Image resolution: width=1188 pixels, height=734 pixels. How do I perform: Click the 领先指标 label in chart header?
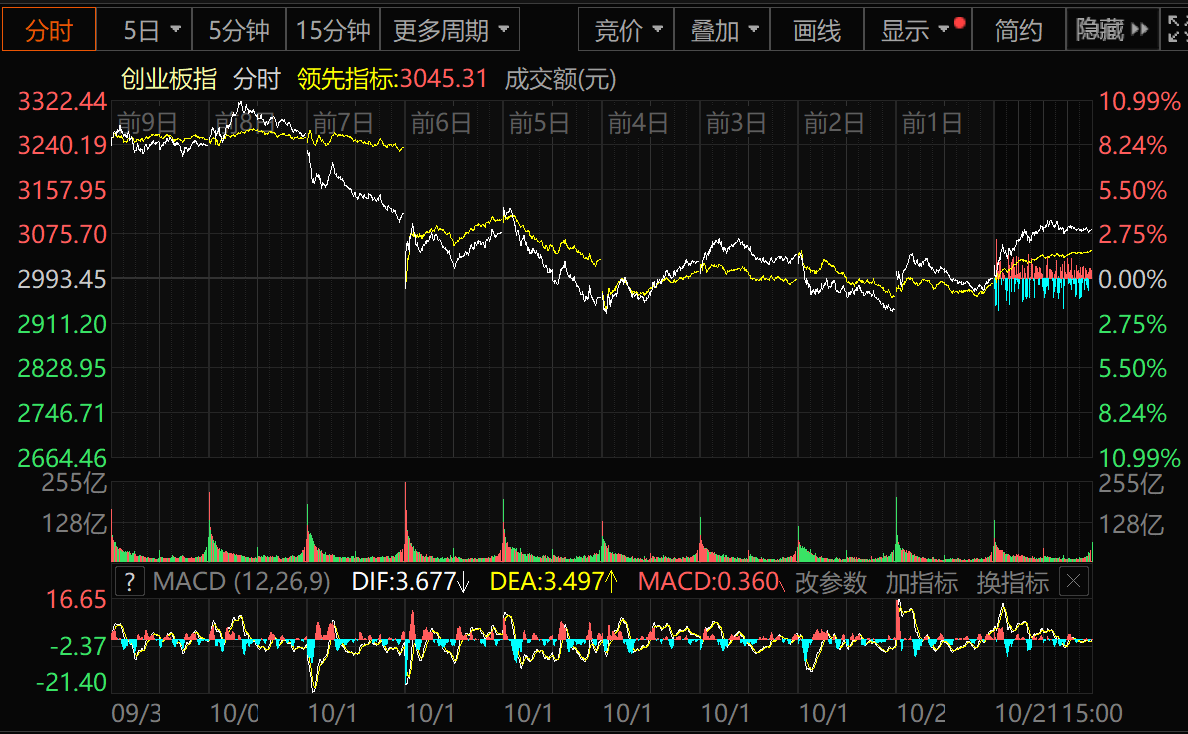pyautogui.click(x=347, y=79)
